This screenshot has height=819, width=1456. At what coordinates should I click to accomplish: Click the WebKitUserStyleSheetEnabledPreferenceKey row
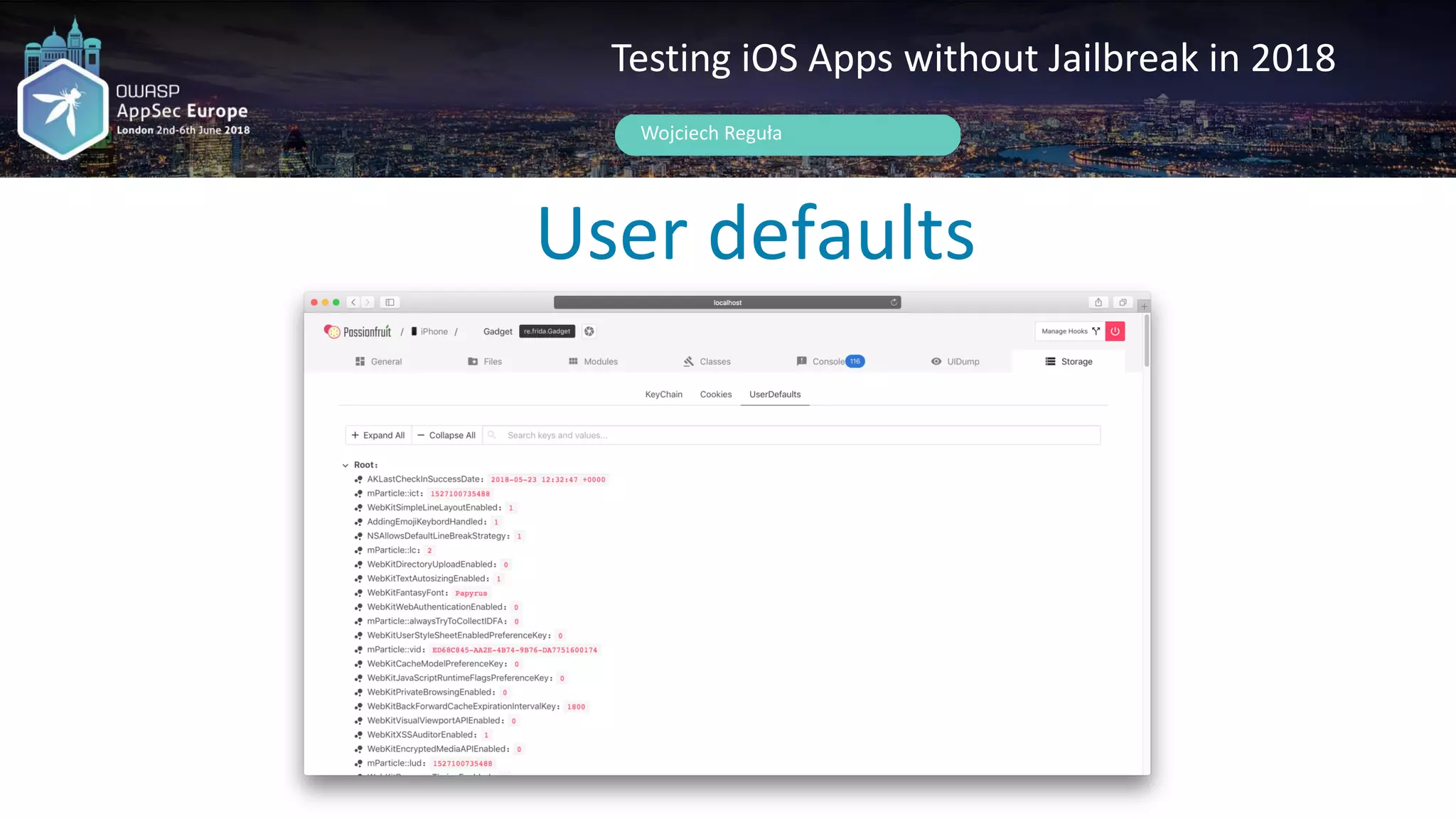pos(460,636)
